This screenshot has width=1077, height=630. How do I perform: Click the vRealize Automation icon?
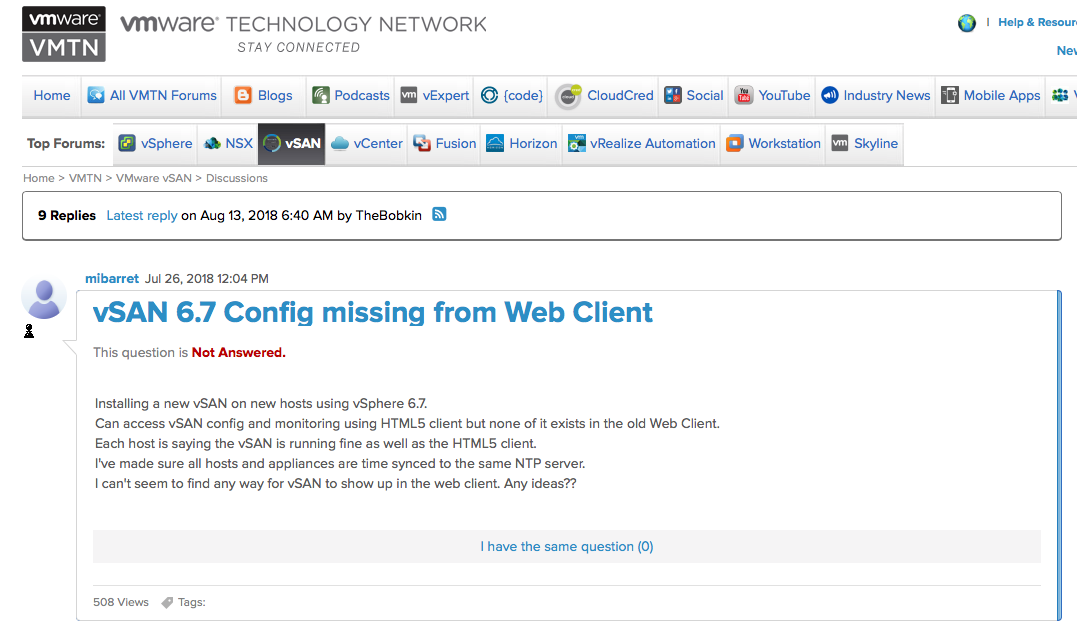tap(577, 143)
